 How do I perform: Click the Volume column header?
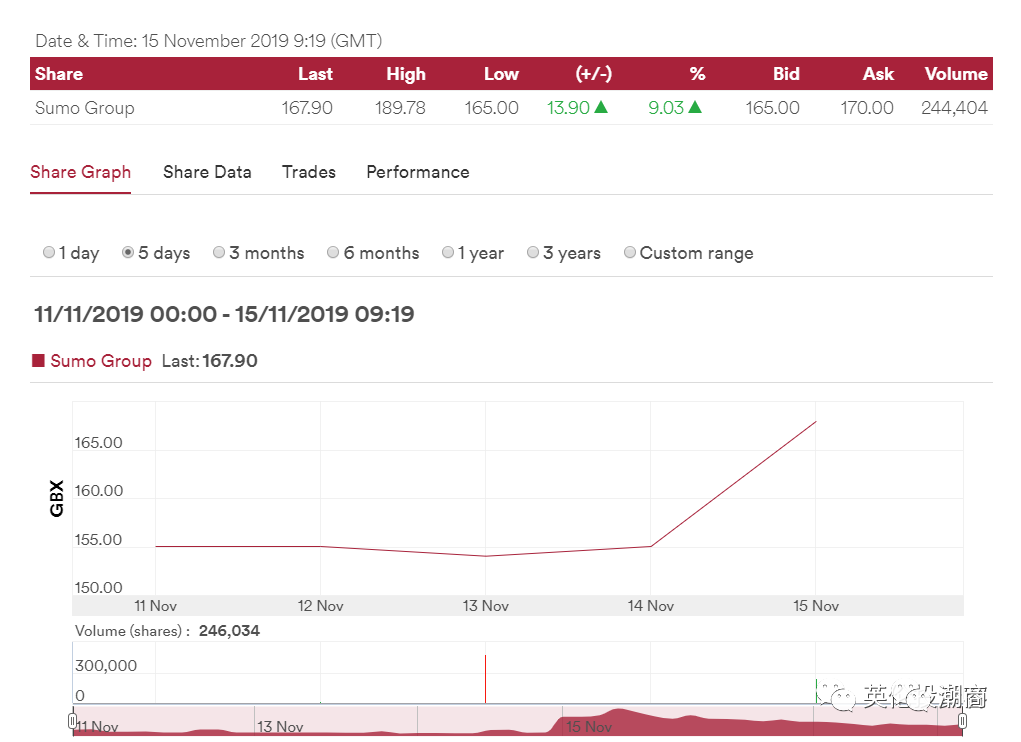956,74
